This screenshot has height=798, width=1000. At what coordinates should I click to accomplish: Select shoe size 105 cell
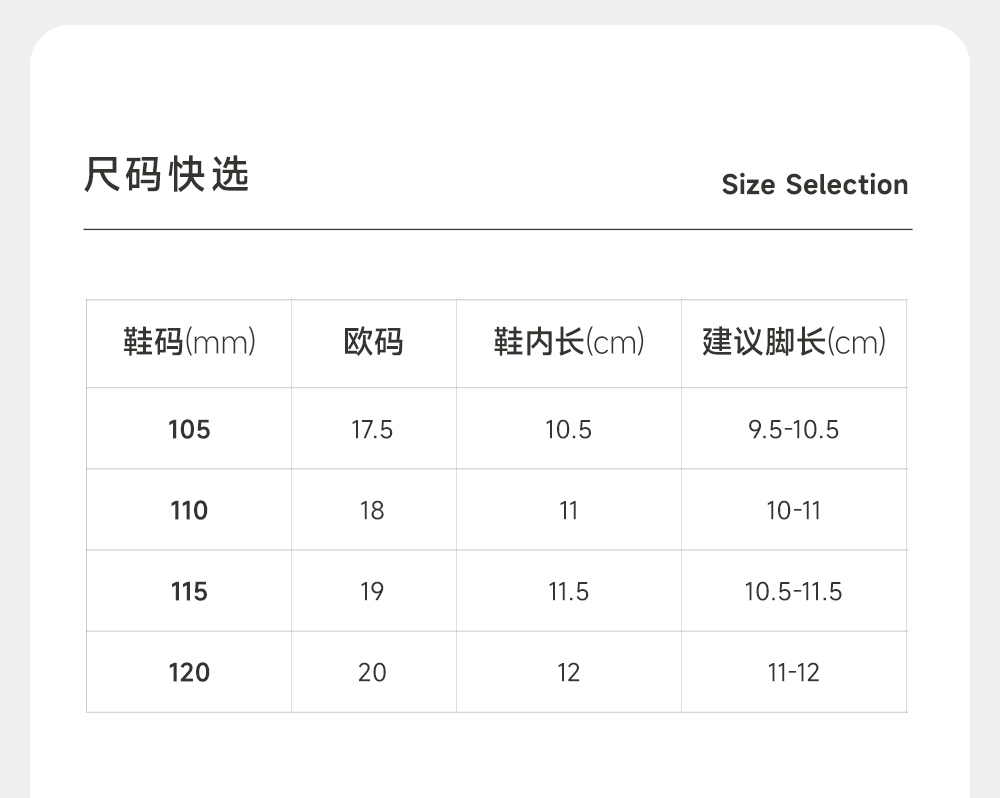click(x=189, y=430)
